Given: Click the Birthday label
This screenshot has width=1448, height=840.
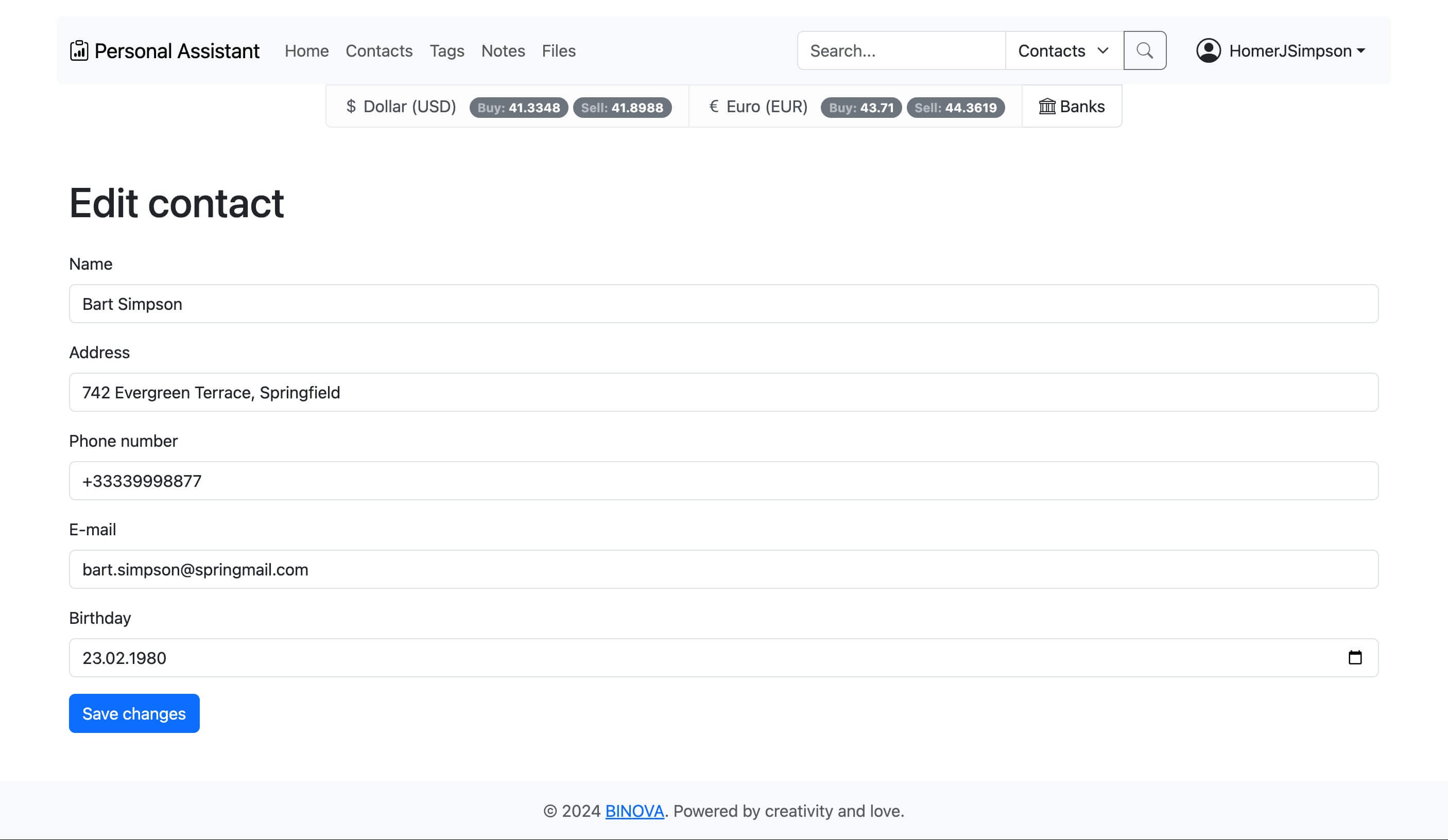Looking at the screenshot, I should click(x=100, y=618).
